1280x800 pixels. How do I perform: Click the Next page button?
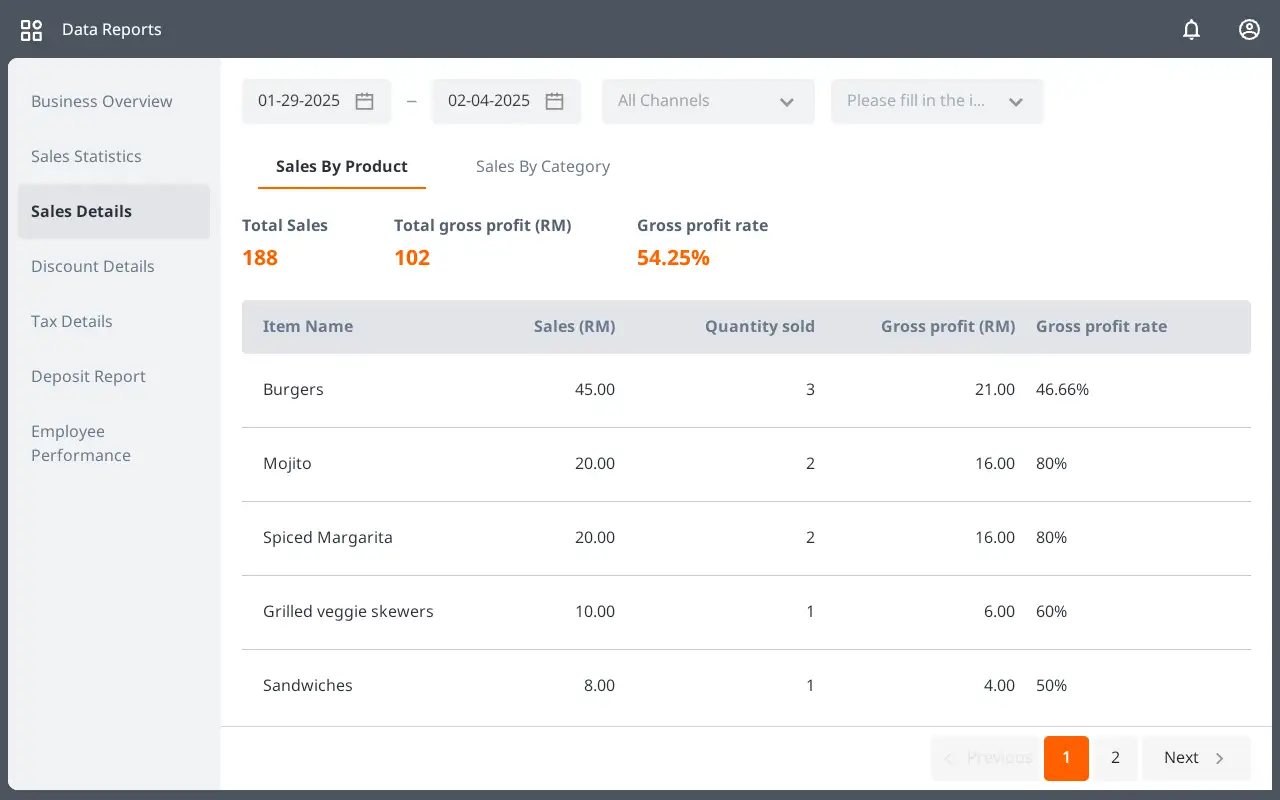(1195, 758)
